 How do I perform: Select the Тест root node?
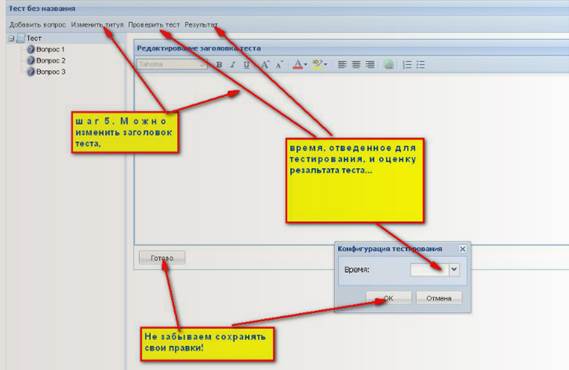(x=34, y=38)
